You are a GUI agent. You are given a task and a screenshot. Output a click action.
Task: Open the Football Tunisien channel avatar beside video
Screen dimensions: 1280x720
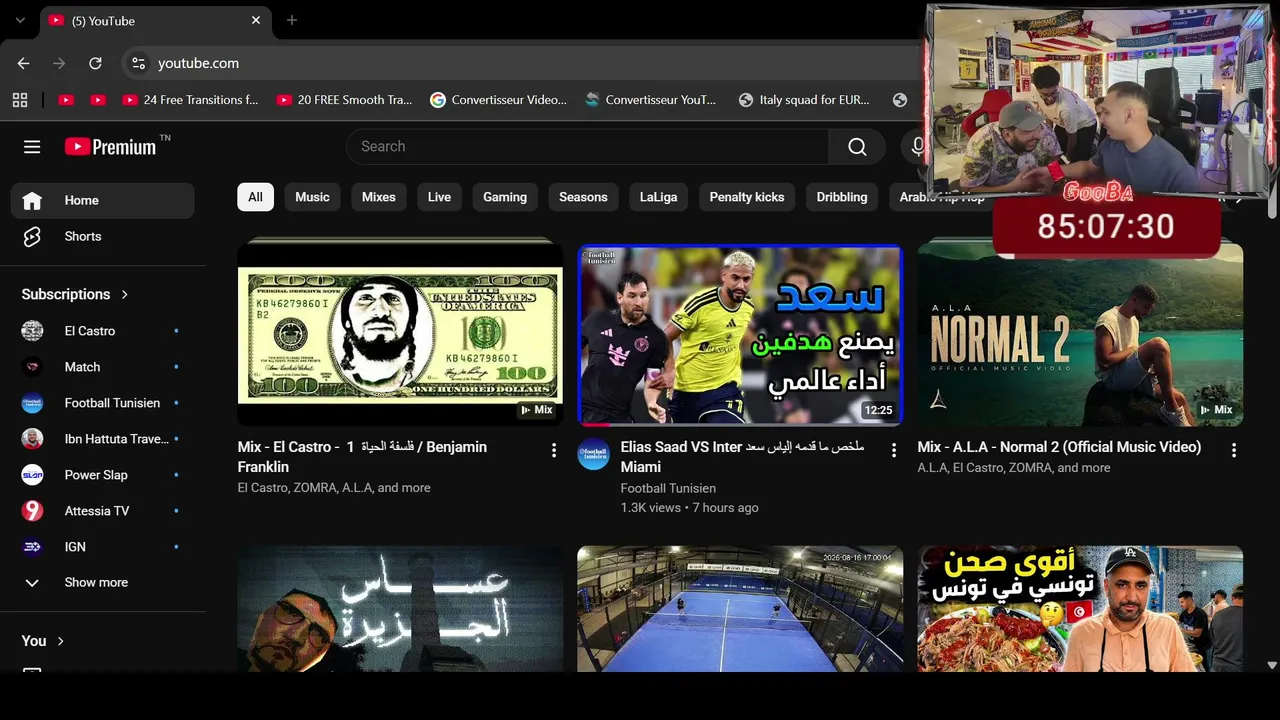coord(593,454)
